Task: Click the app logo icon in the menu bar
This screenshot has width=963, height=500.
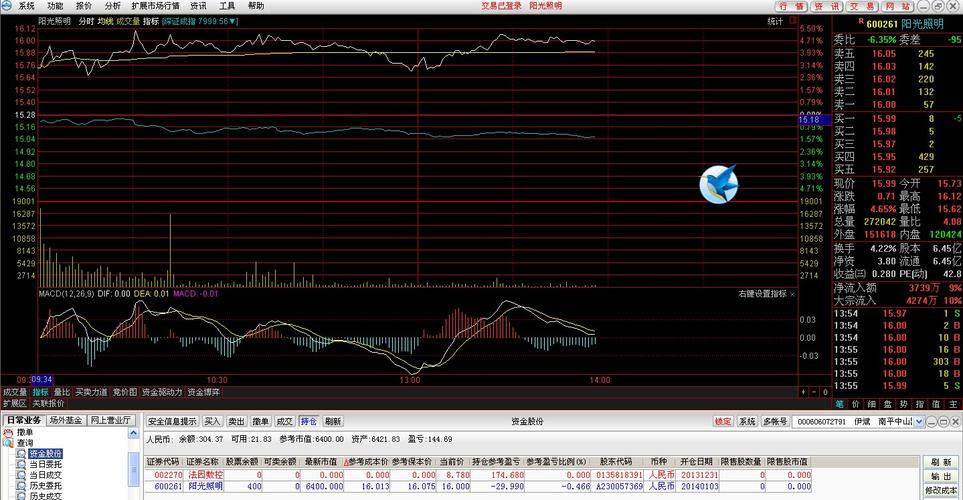Action: point(6,6)
